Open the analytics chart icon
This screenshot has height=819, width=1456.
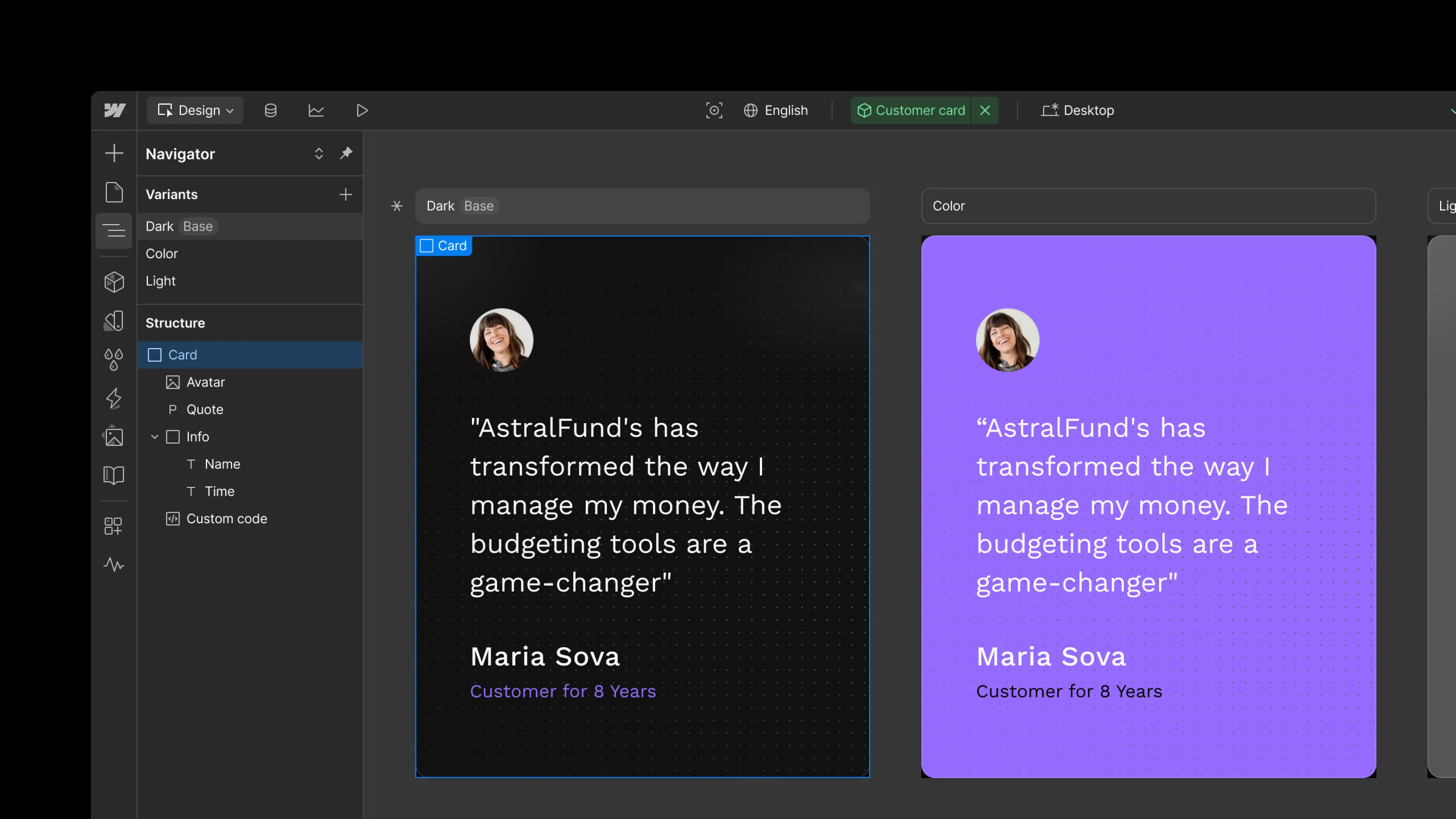click(316, 110)
